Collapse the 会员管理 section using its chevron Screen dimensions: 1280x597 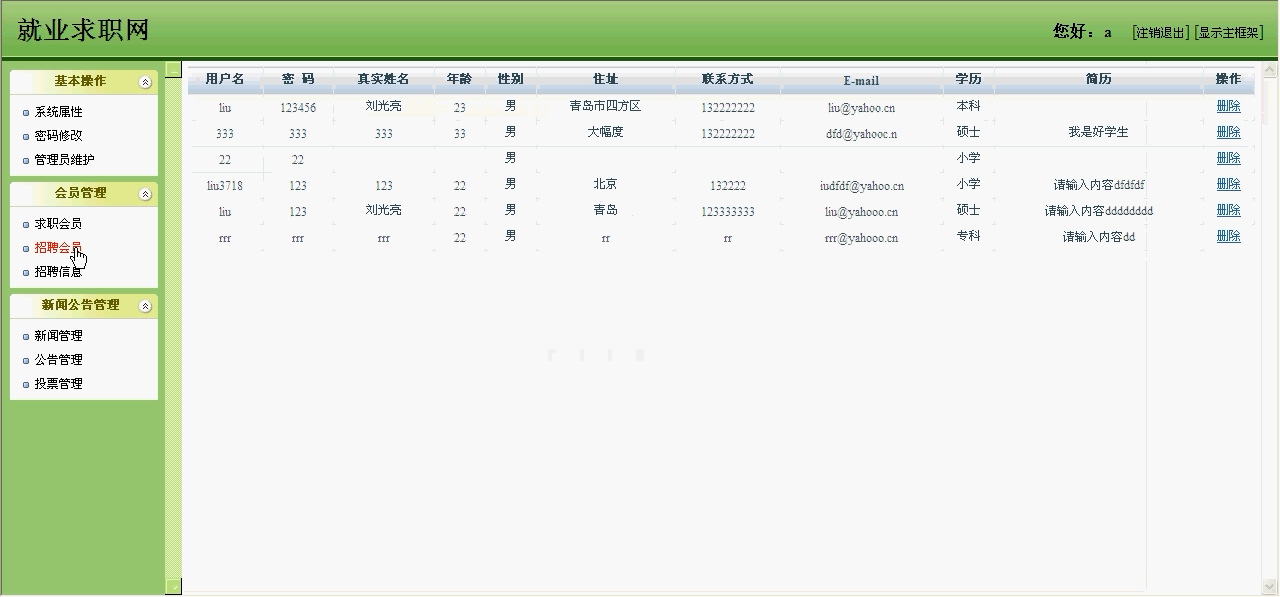[x=145, y=194]
